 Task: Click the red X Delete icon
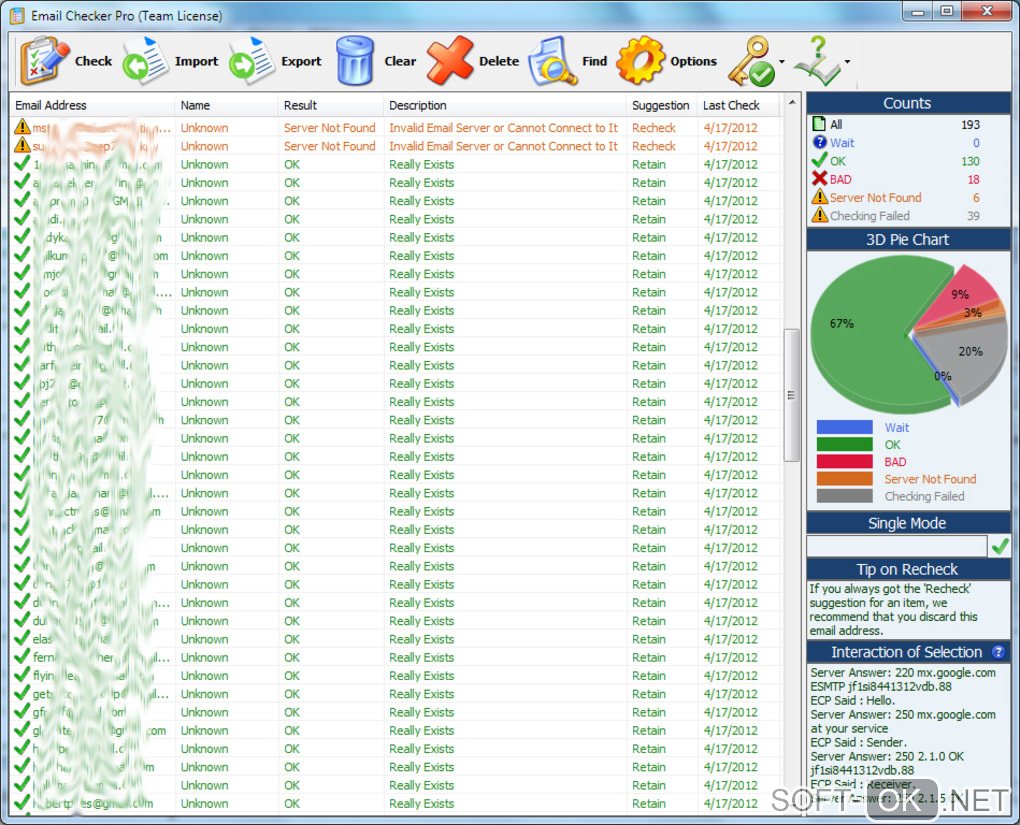point(450,61)
